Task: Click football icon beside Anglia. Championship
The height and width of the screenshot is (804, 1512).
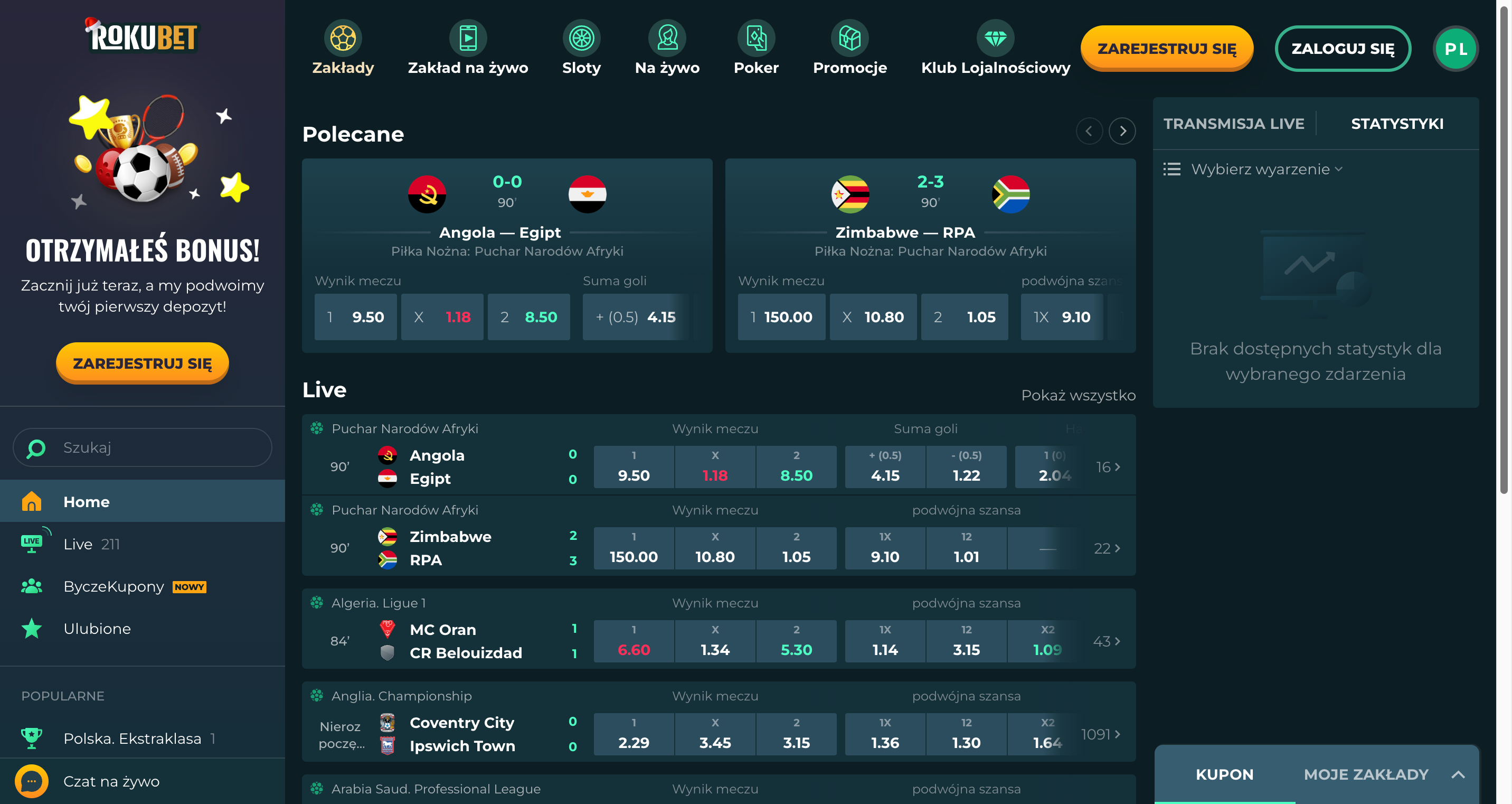Action: (x=317, y=695)
